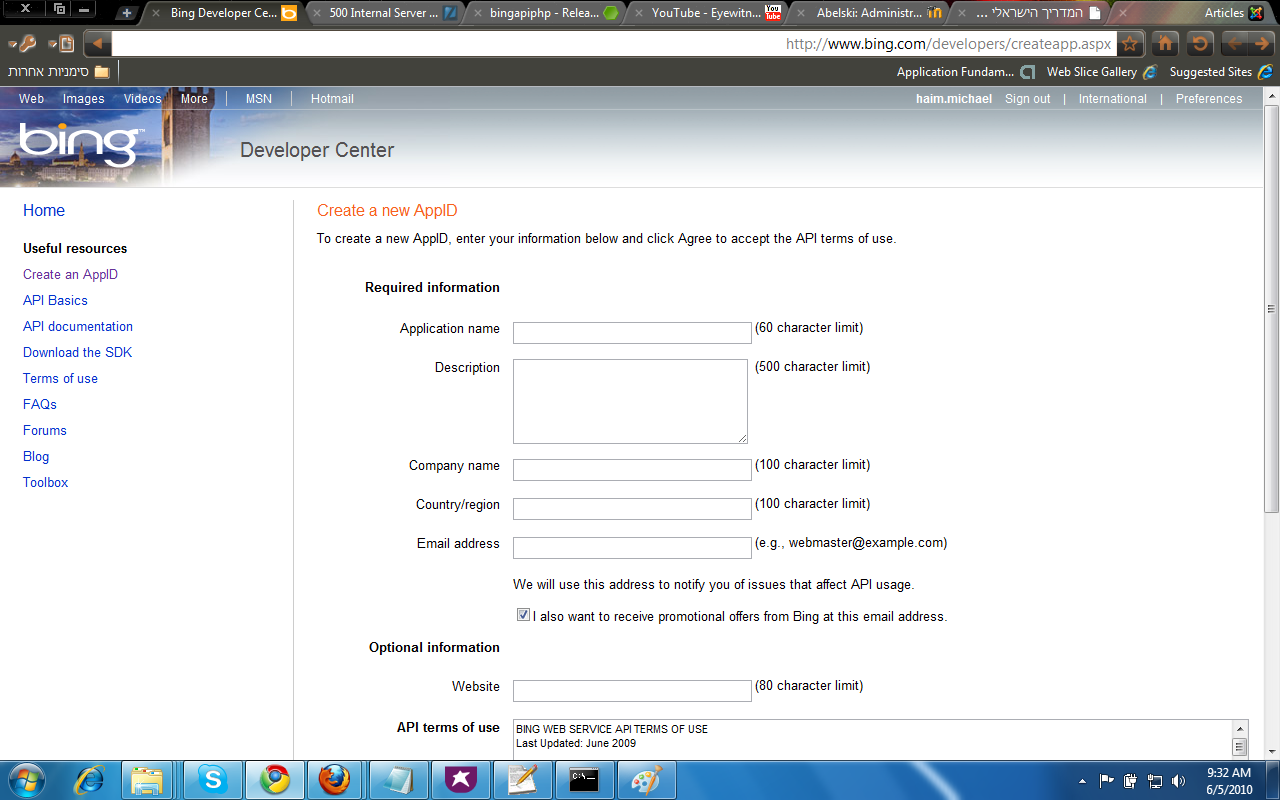This screenshot has width=1280, height=800.
Task: Switch to Abelski Administration tab
Action: point(870,13)
